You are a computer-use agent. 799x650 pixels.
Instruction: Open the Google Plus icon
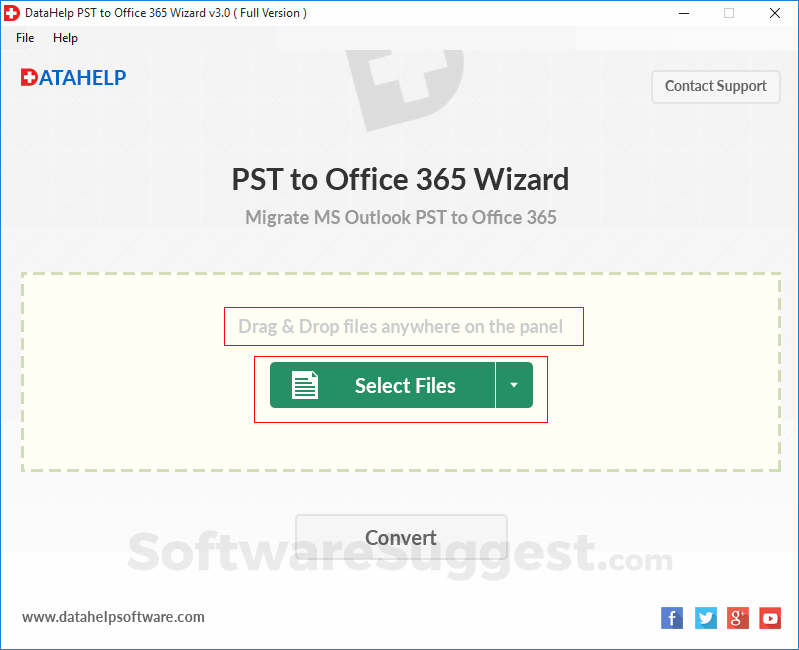pos(738,618)
